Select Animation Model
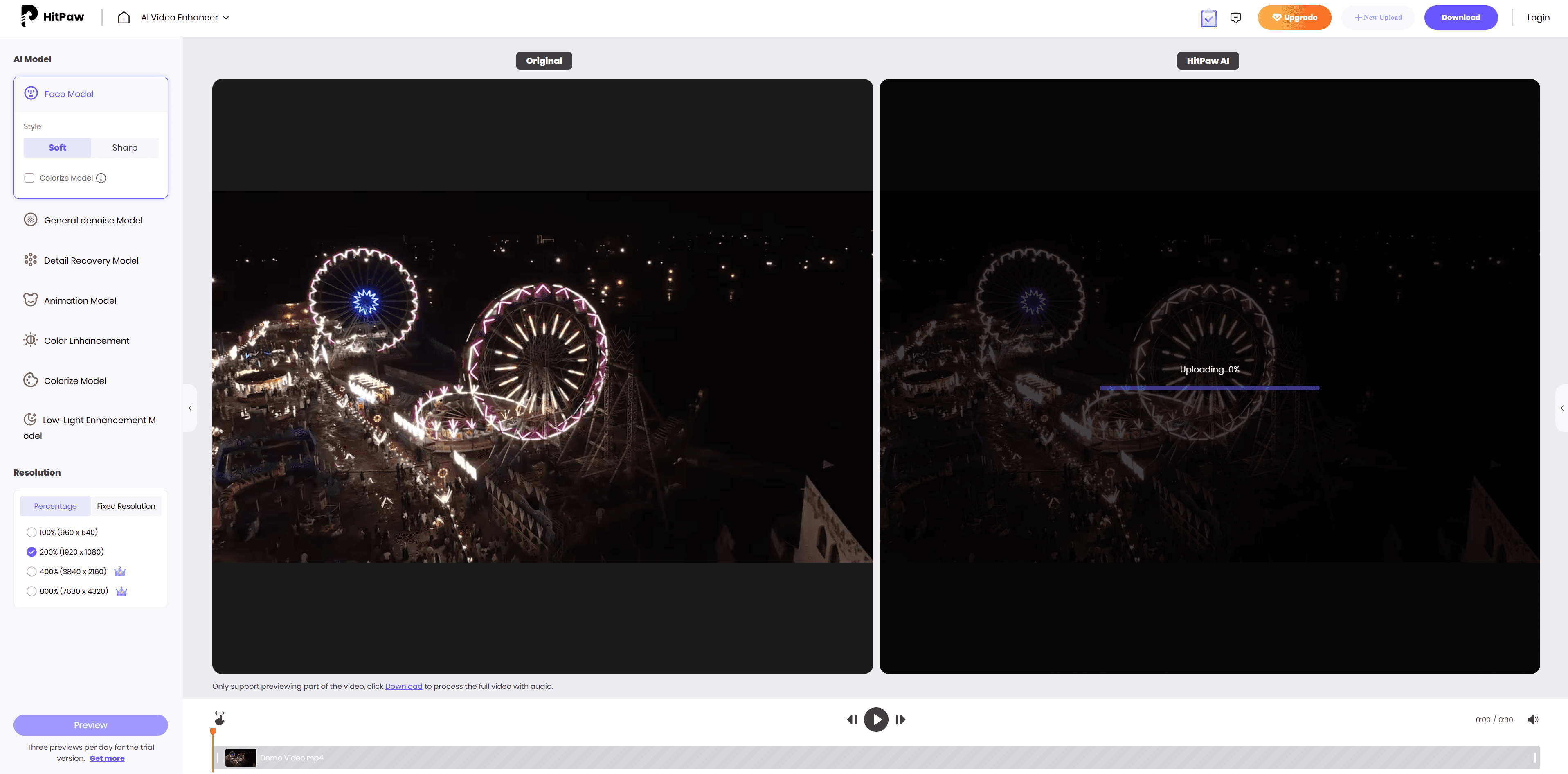 pos(91,300)
